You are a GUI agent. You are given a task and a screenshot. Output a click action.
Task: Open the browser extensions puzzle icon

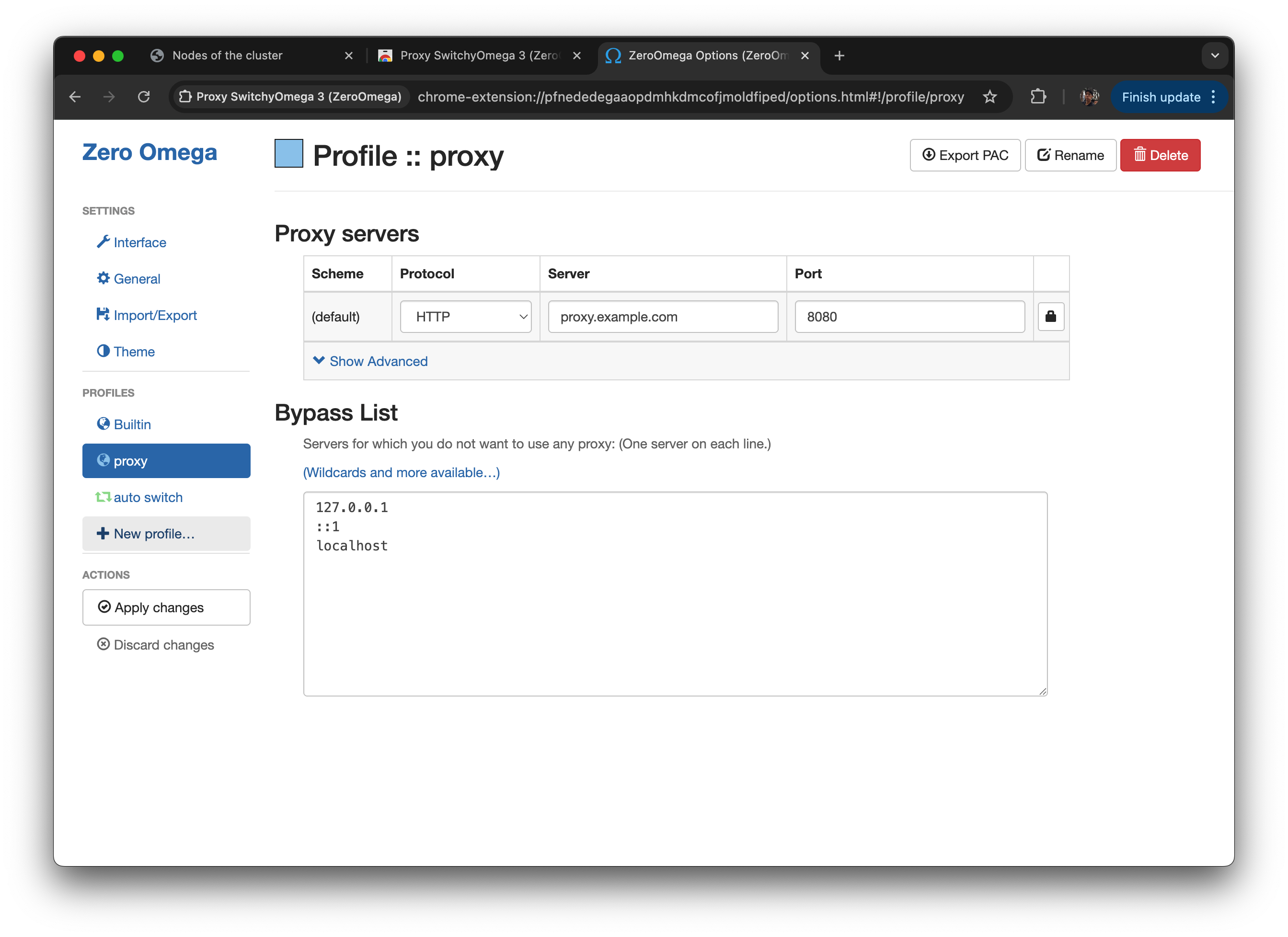[1037, 97]
